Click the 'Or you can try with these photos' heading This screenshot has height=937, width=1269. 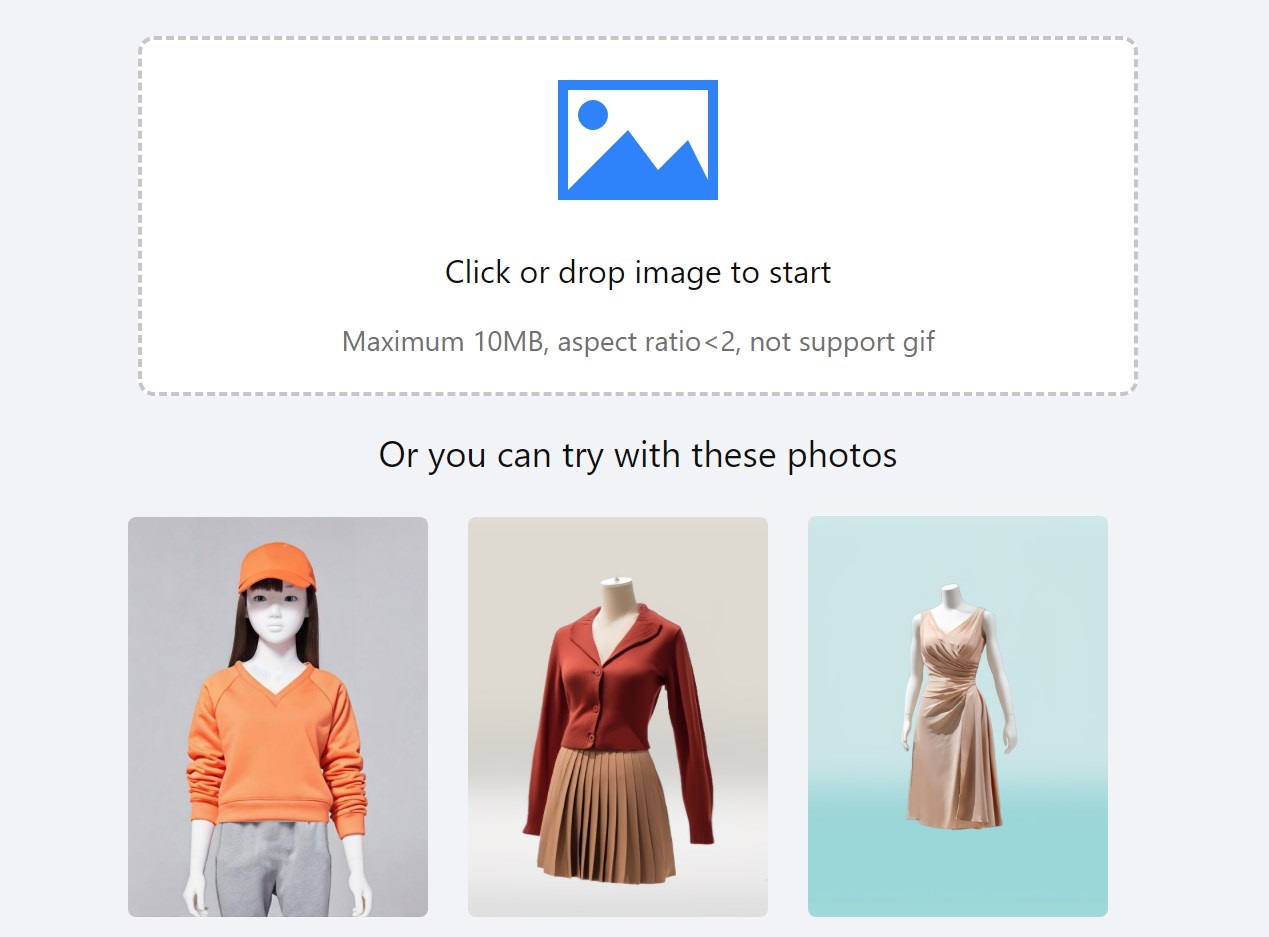pos(638,455)
